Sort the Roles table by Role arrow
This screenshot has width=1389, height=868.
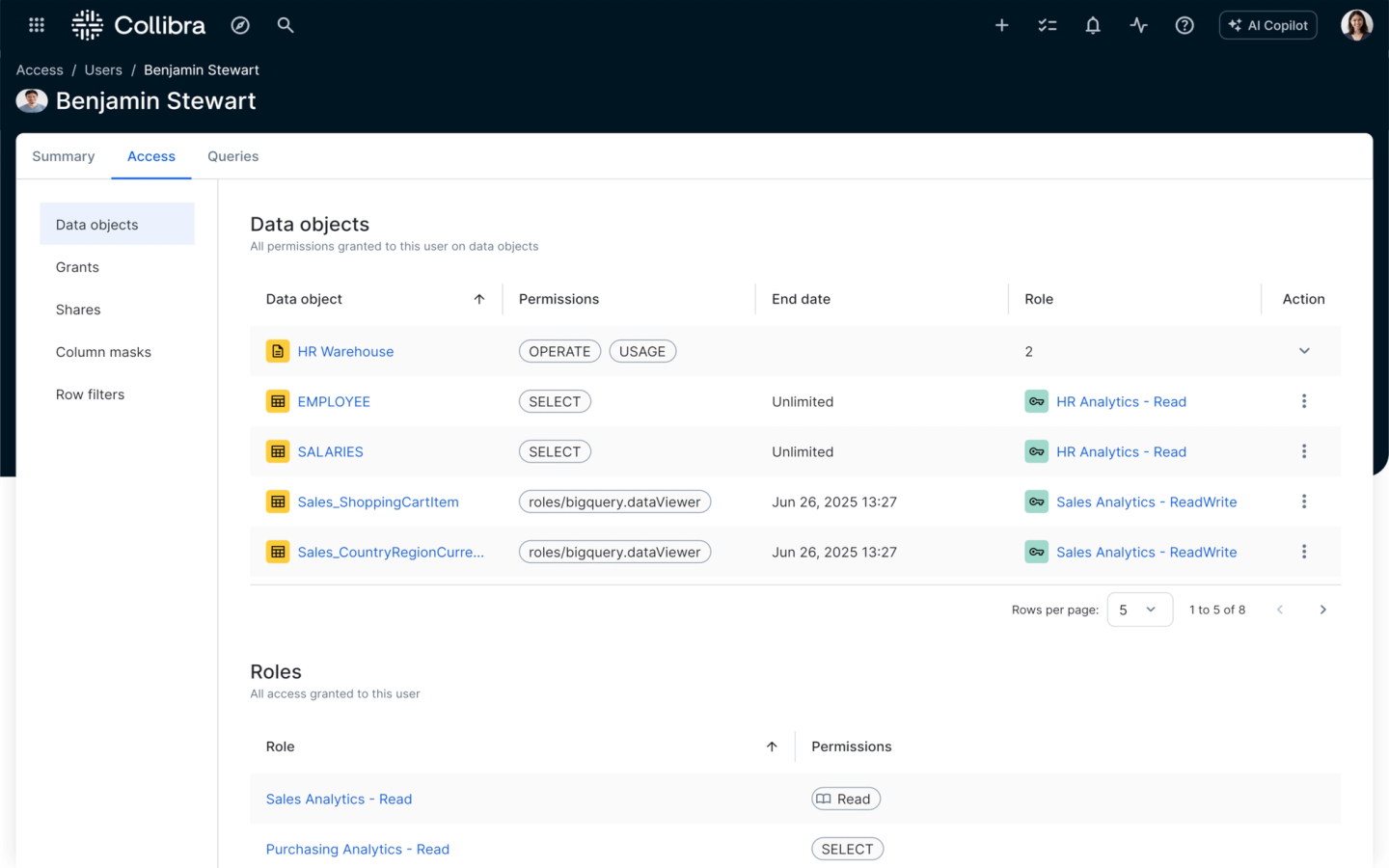(x=772, y=746)
